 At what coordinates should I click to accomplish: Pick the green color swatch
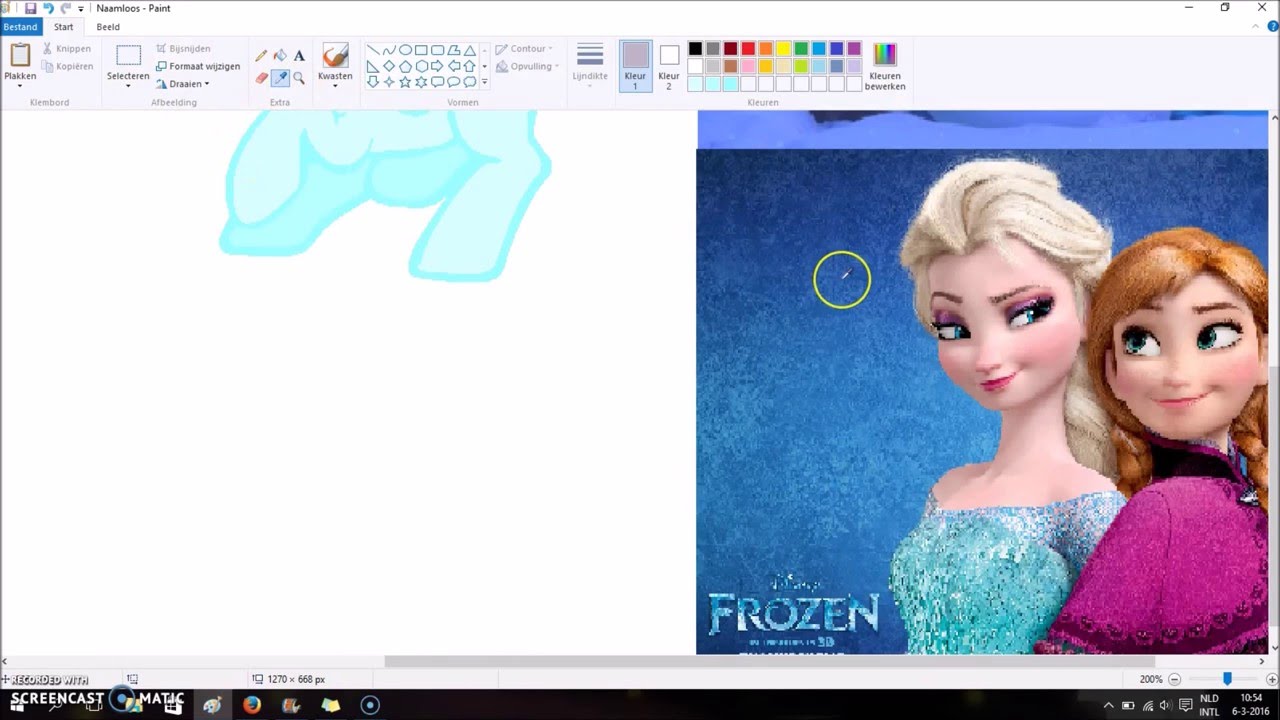coord(801,49)
